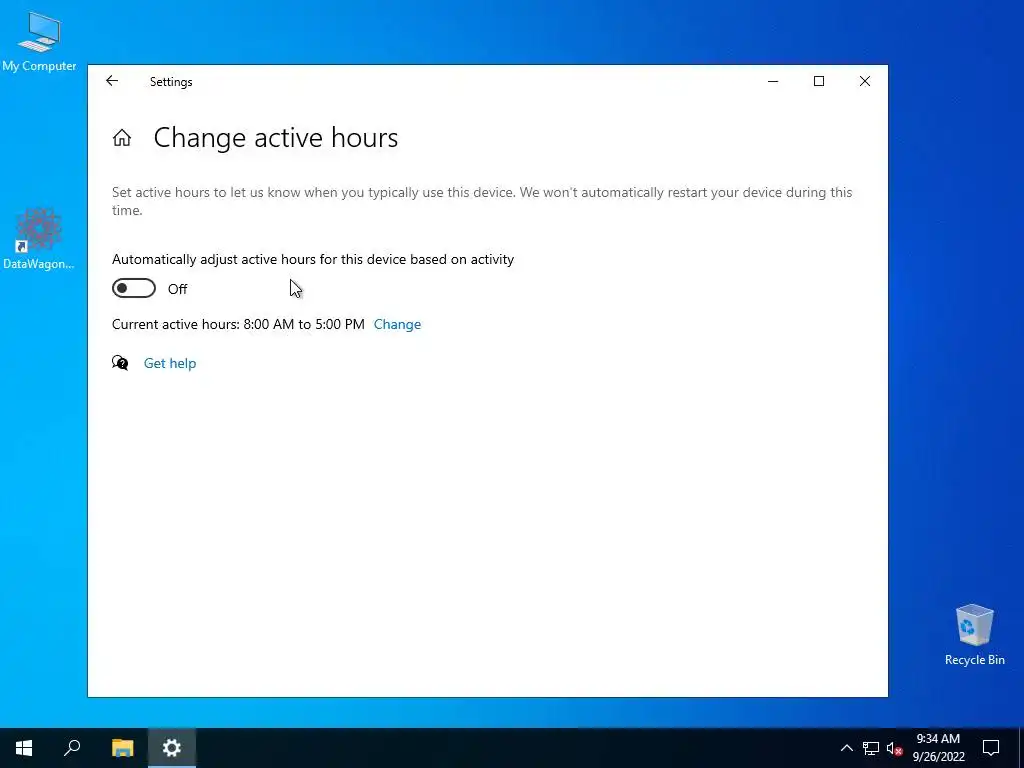
Task: Click the muted volume tray icon
Action: tap(894, 748)
